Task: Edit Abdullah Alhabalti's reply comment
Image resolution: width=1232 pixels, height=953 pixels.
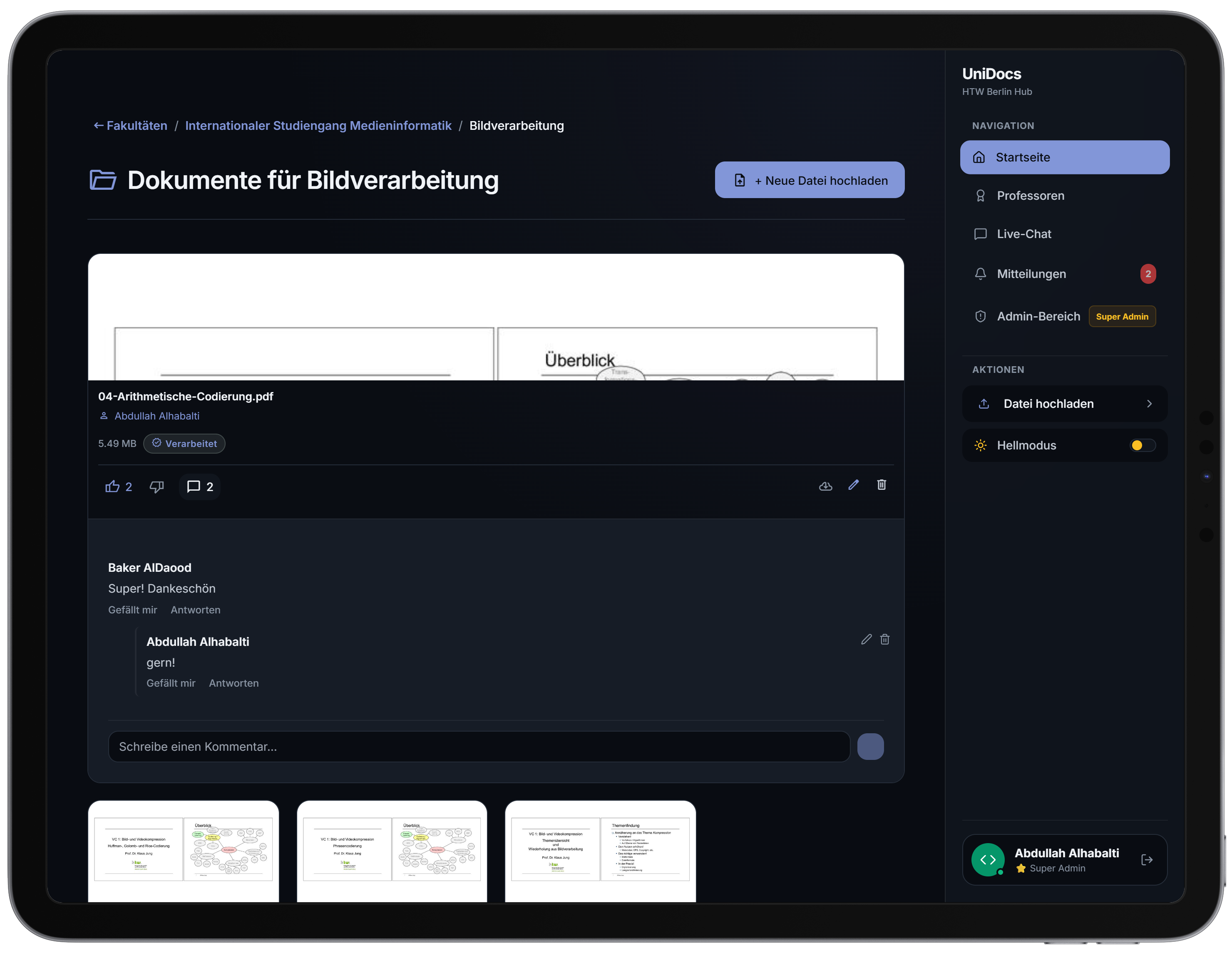Action: click(867, 639)
